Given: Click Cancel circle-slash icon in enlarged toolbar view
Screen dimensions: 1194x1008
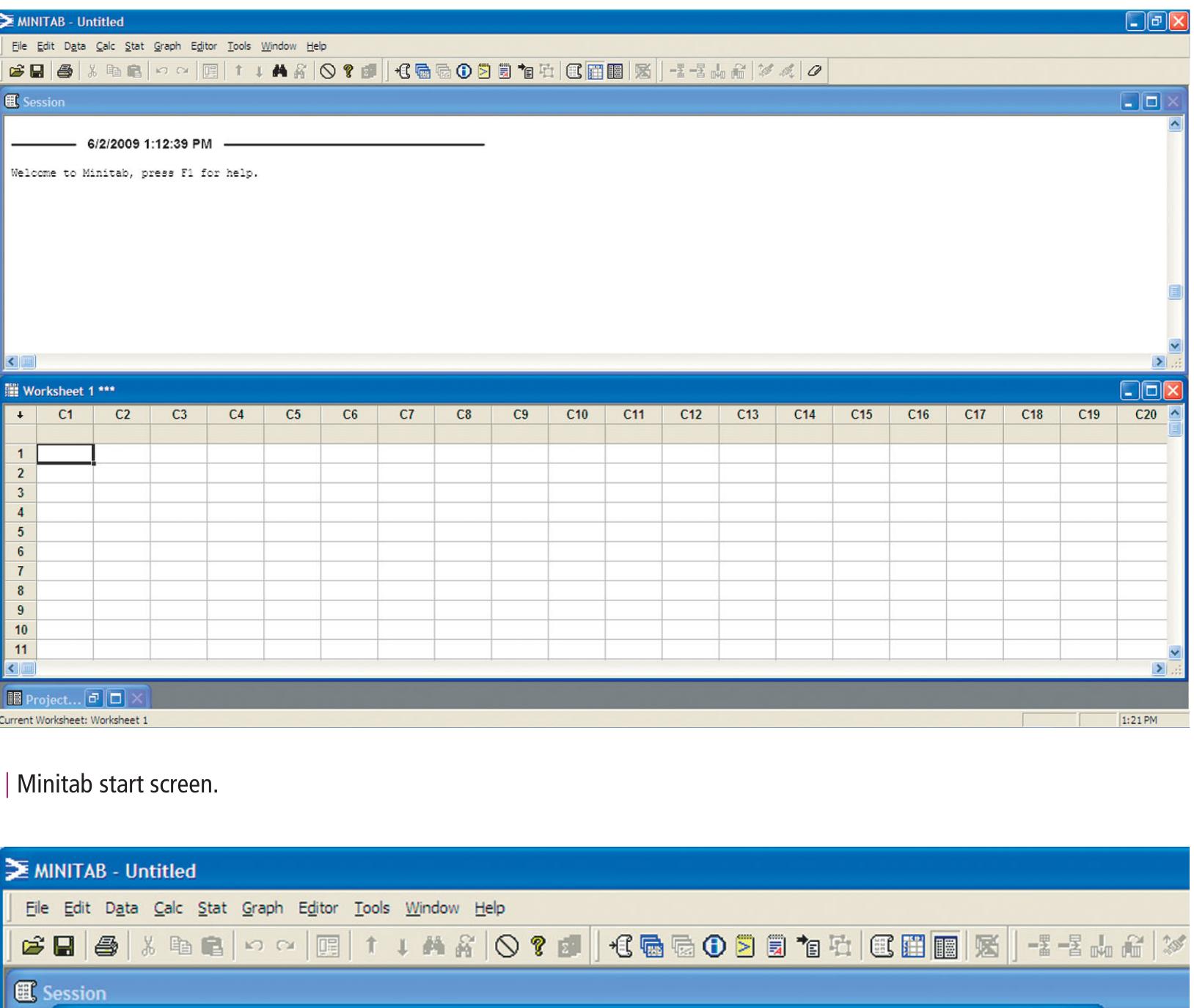Looking at the screenshot, I should click(507, 946).
